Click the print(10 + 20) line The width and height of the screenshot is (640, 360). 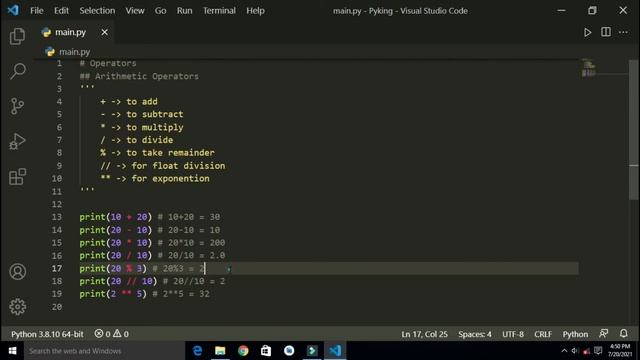pyautogui.click(x=149, y=217)
